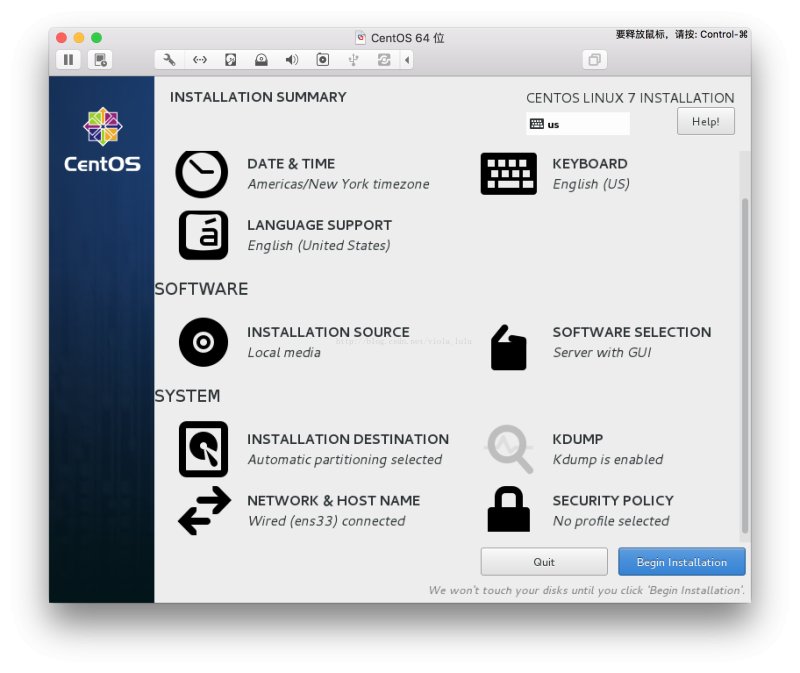This screenshot has width=800, height=673.
Task: Click the 'SOFTWARE' section heading
Action: (x=201, y=289)
